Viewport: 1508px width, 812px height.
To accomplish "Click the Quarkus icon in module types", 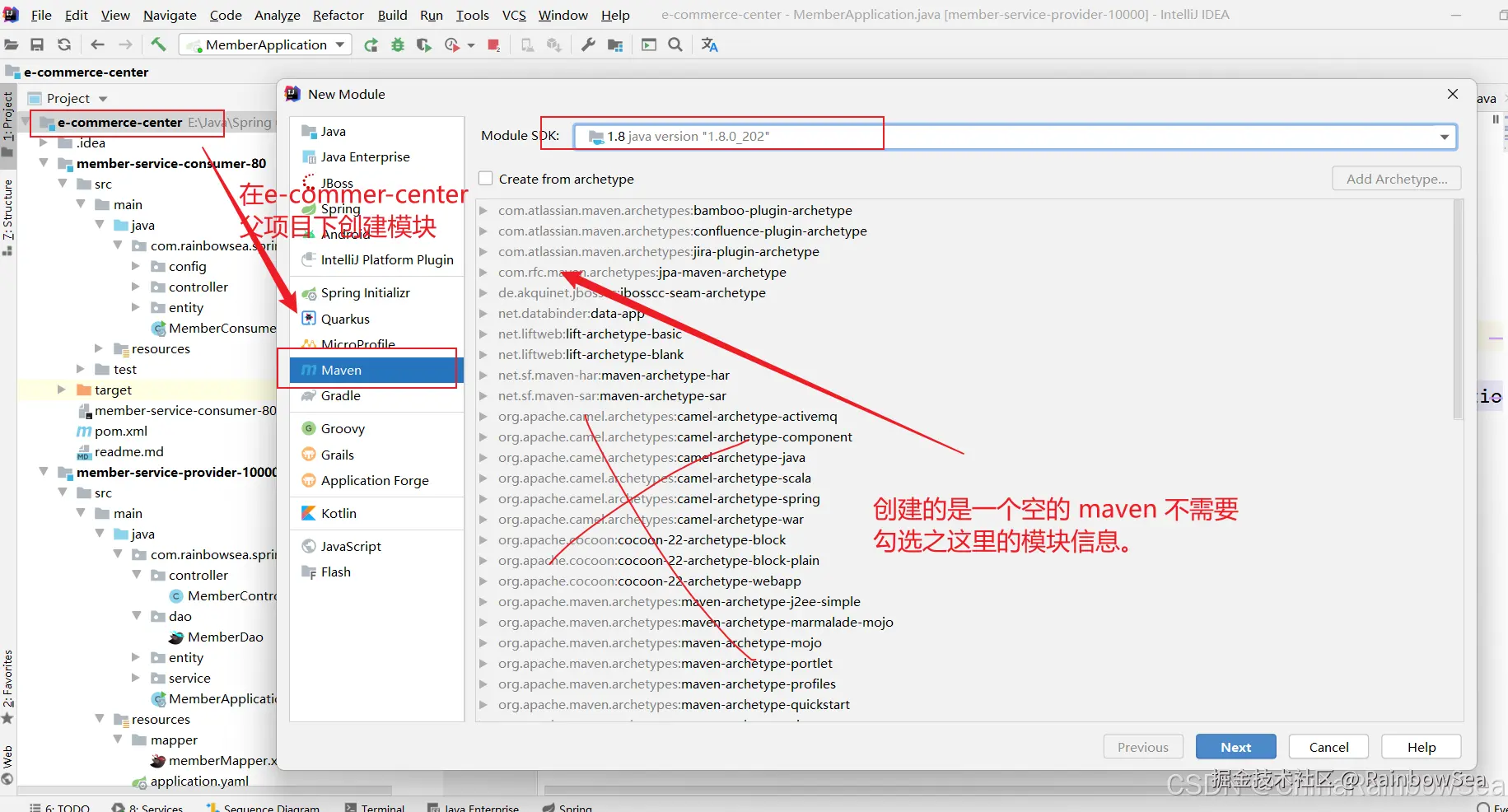I will 309,319.
